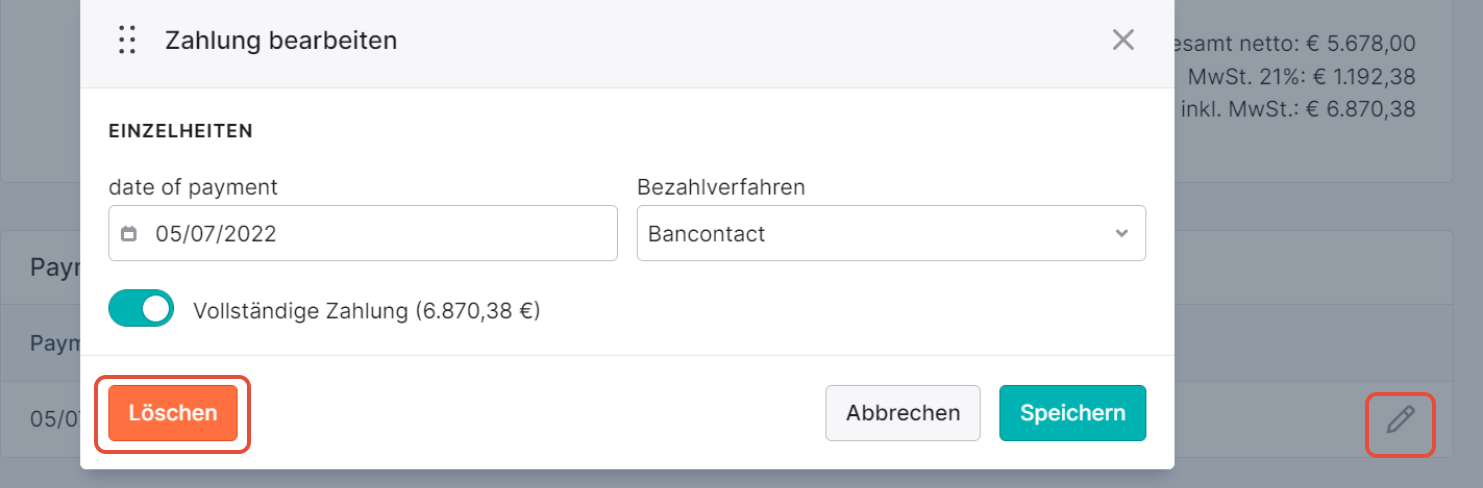Click the date of payment label
Viewport: 1483px width, 488px height.
pyautogui.click(x=193, y=187)
